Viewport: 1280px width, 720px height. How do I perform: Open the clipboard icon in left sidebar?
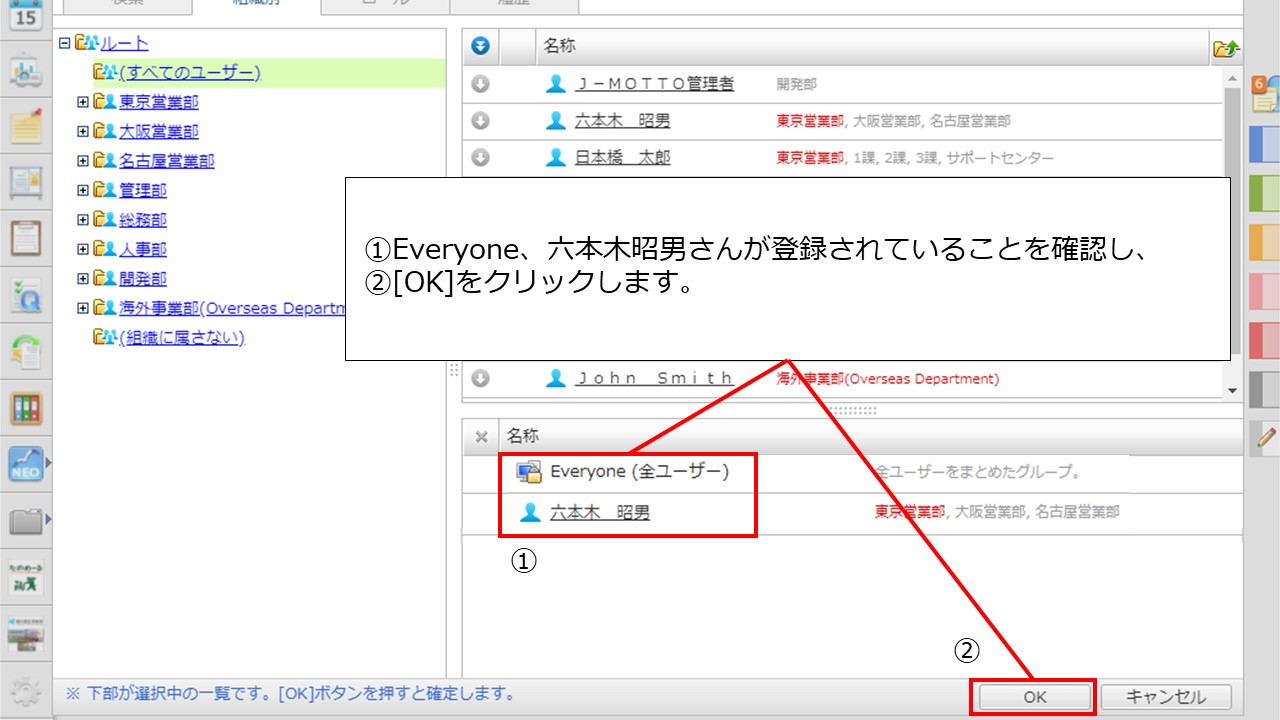(x=25, y=239)
